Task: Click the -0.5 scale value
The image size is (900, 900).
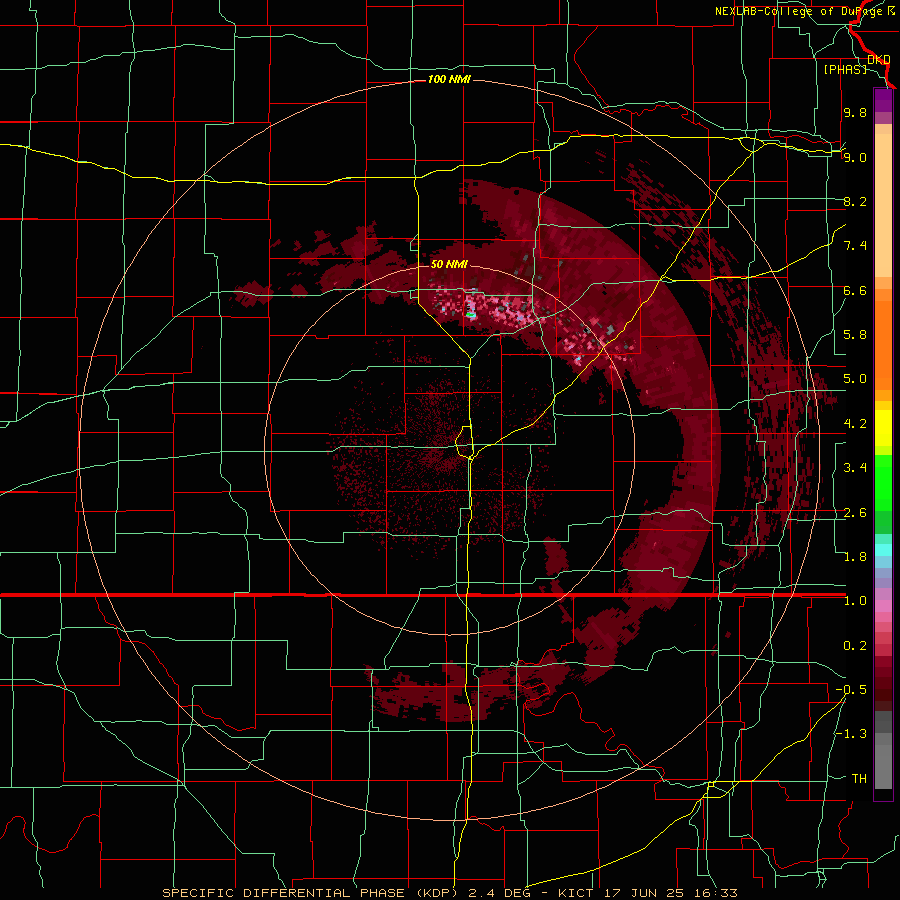Action: click(x=851, y=690)
